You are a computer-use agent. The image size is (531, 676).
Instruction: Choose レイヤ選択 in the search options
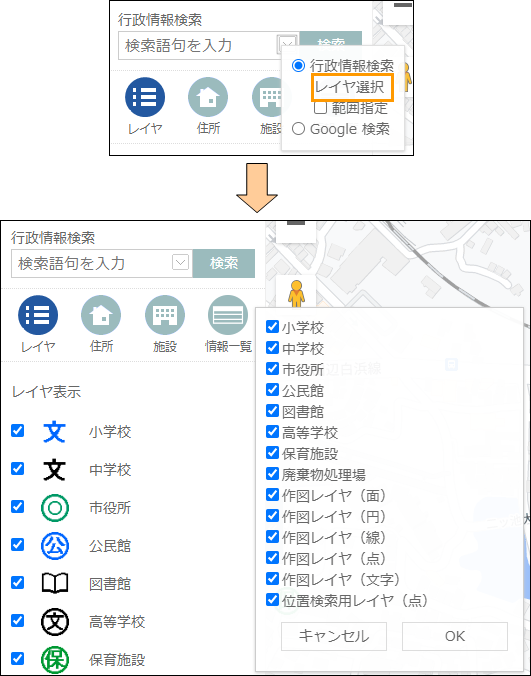click(x=349, y=87)
